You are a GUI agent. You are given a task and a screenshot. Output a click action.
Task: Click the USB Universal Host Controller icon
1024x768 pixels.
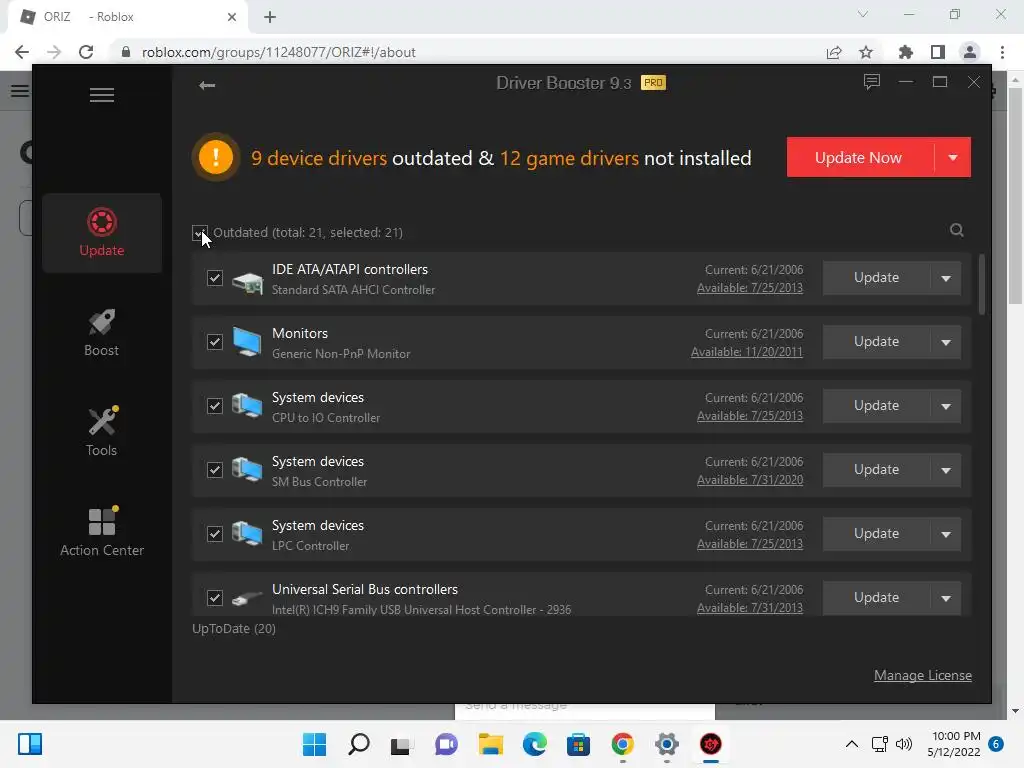[x=248, y=598]
